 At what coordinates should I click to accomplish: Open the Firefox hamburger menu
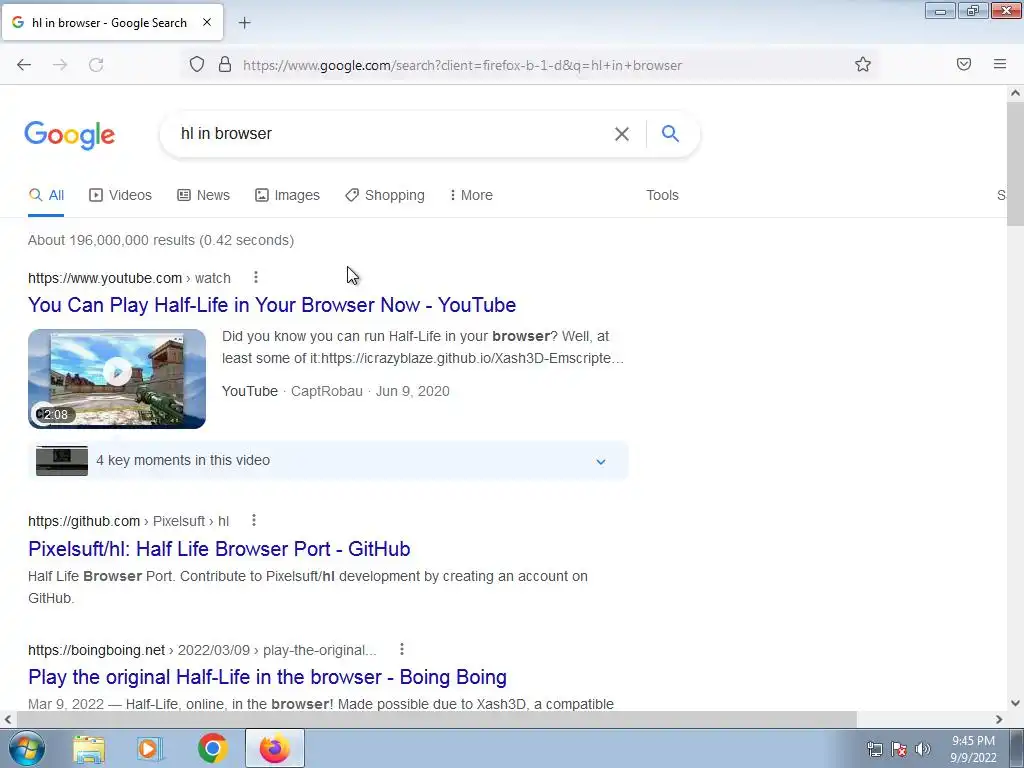(1000, 64)
